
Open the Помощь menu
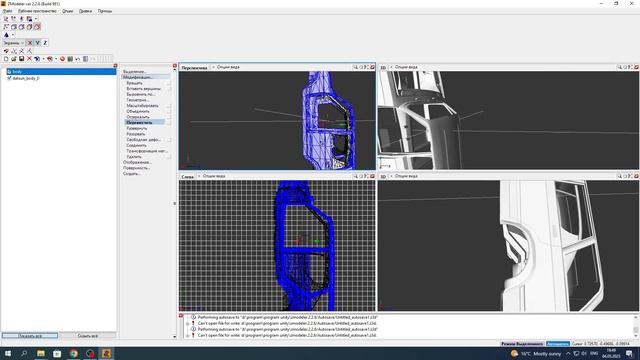[105, 11]
